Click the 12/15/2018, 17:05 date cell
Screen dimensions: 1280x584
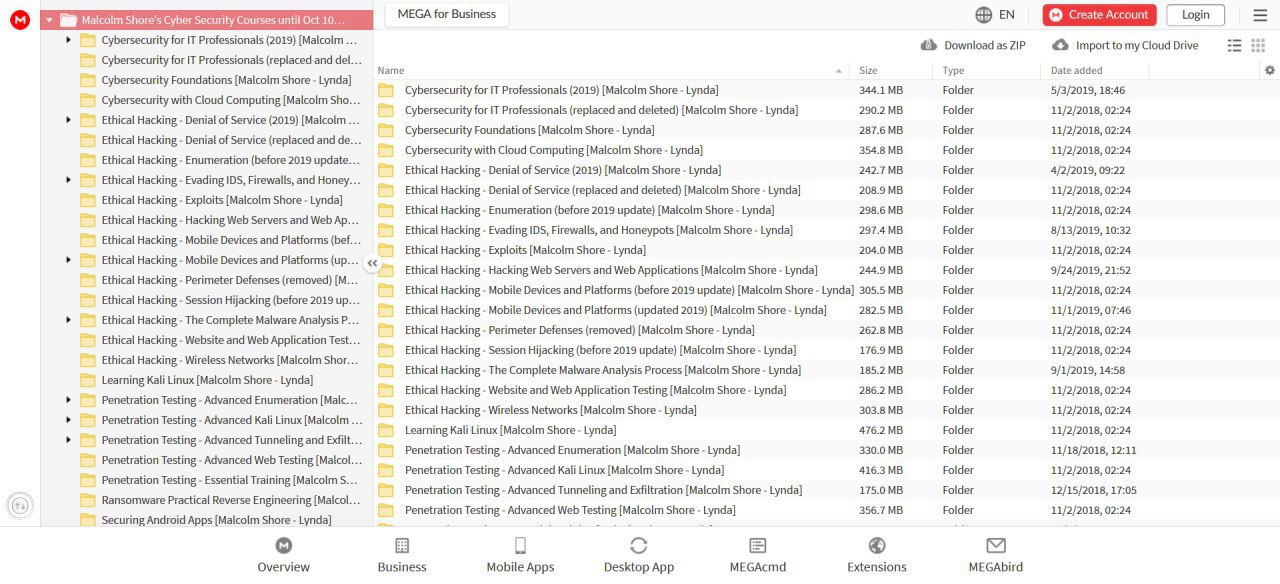[1093, 490]
